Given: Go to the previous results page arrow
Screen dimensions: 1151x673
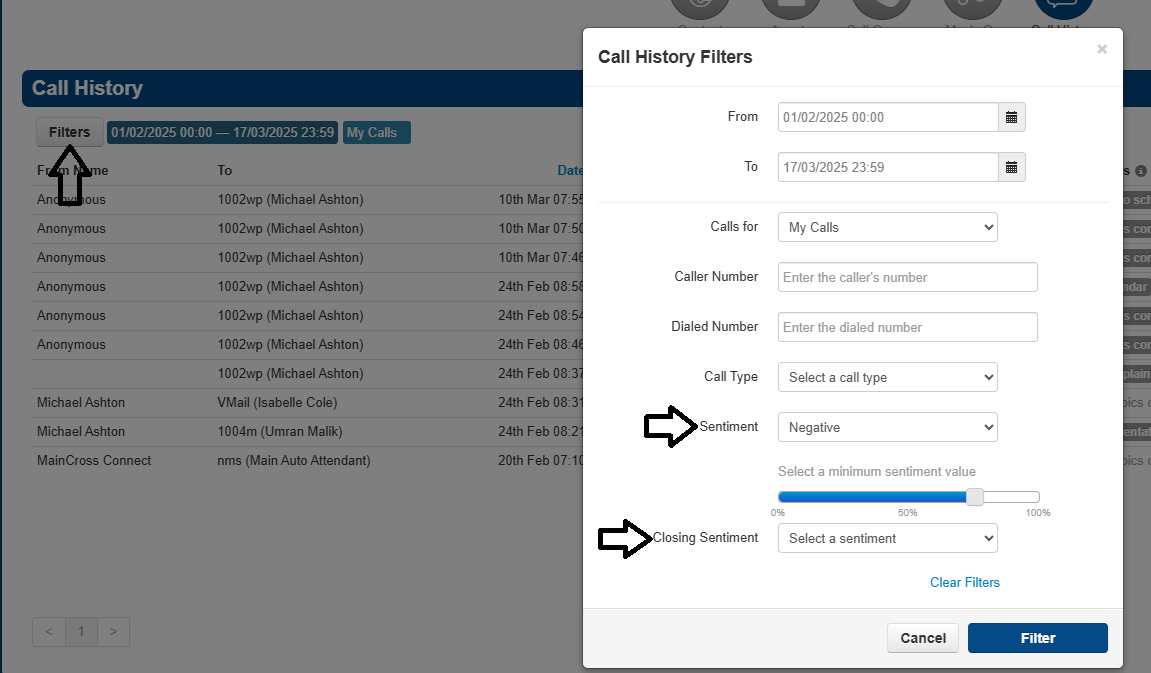Looking at the screenshot, I should click(x=49, y=632).
